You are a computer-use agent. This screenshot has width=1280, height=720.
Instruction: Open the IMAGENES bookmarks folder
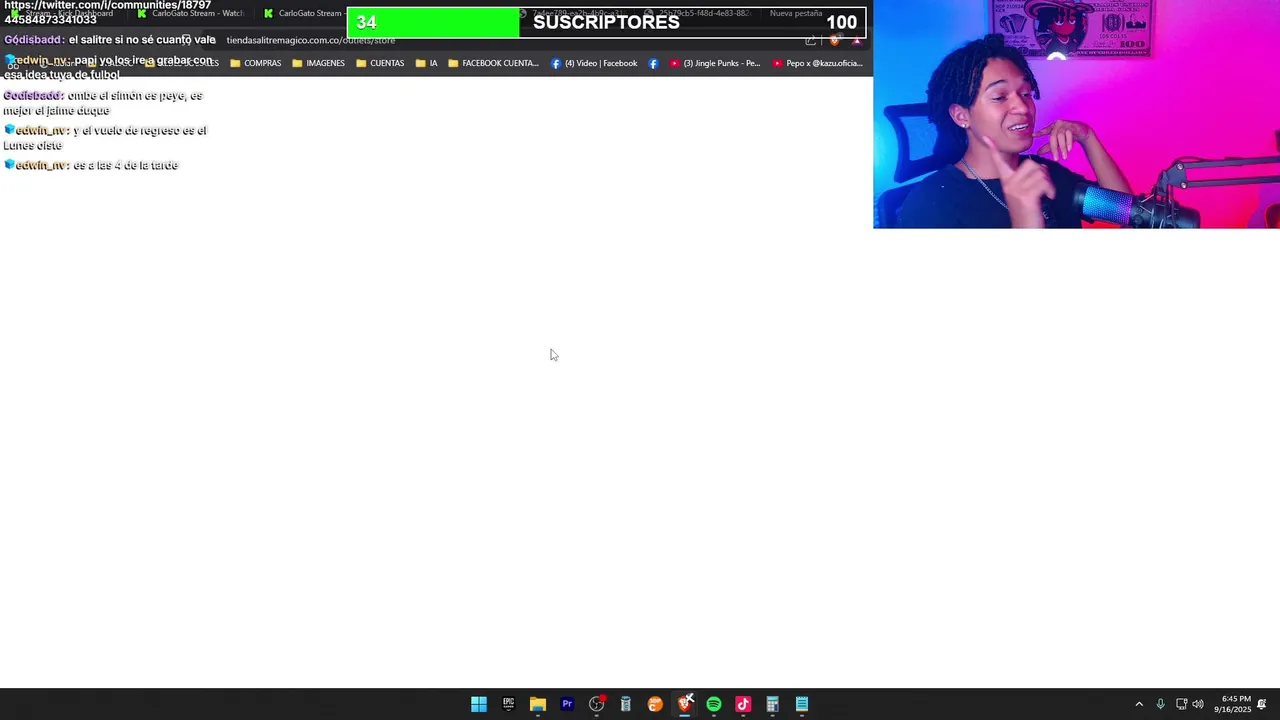(318, 63)
